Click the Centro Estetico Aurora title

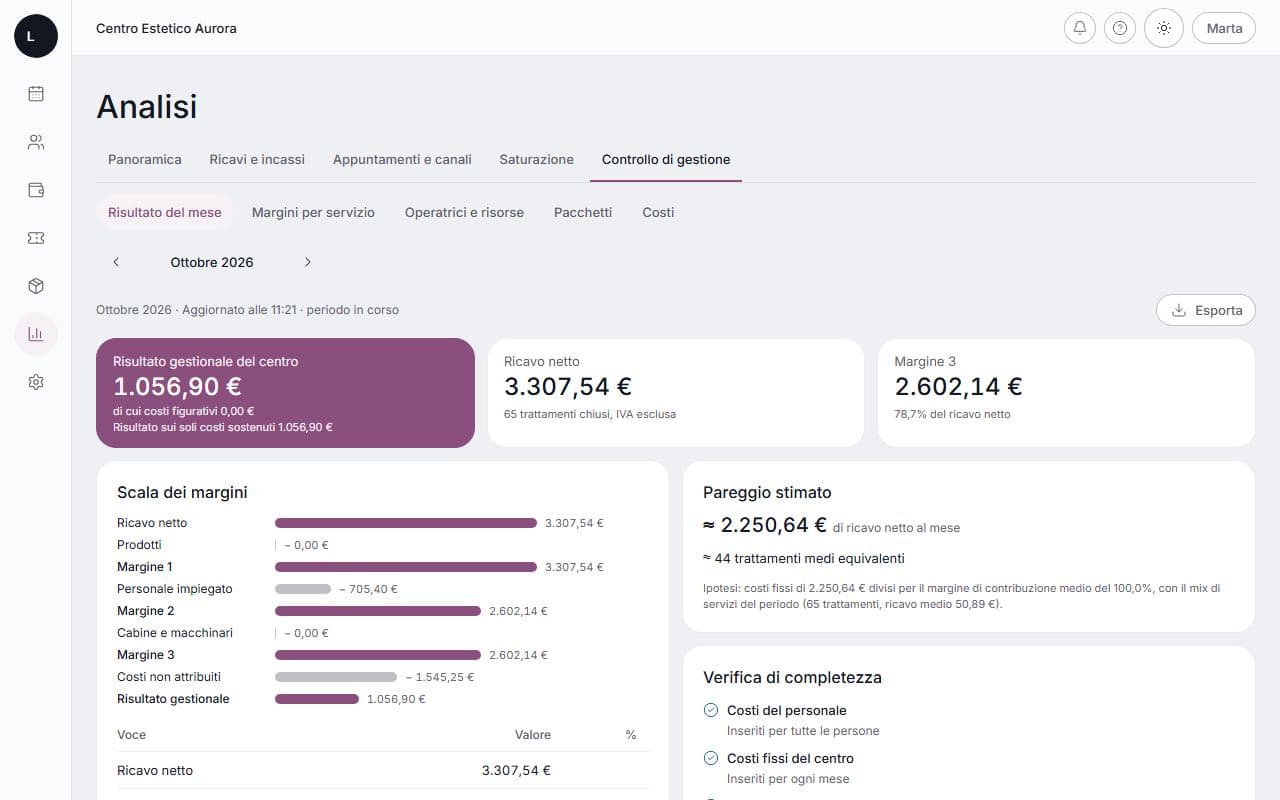pos(166,28)
